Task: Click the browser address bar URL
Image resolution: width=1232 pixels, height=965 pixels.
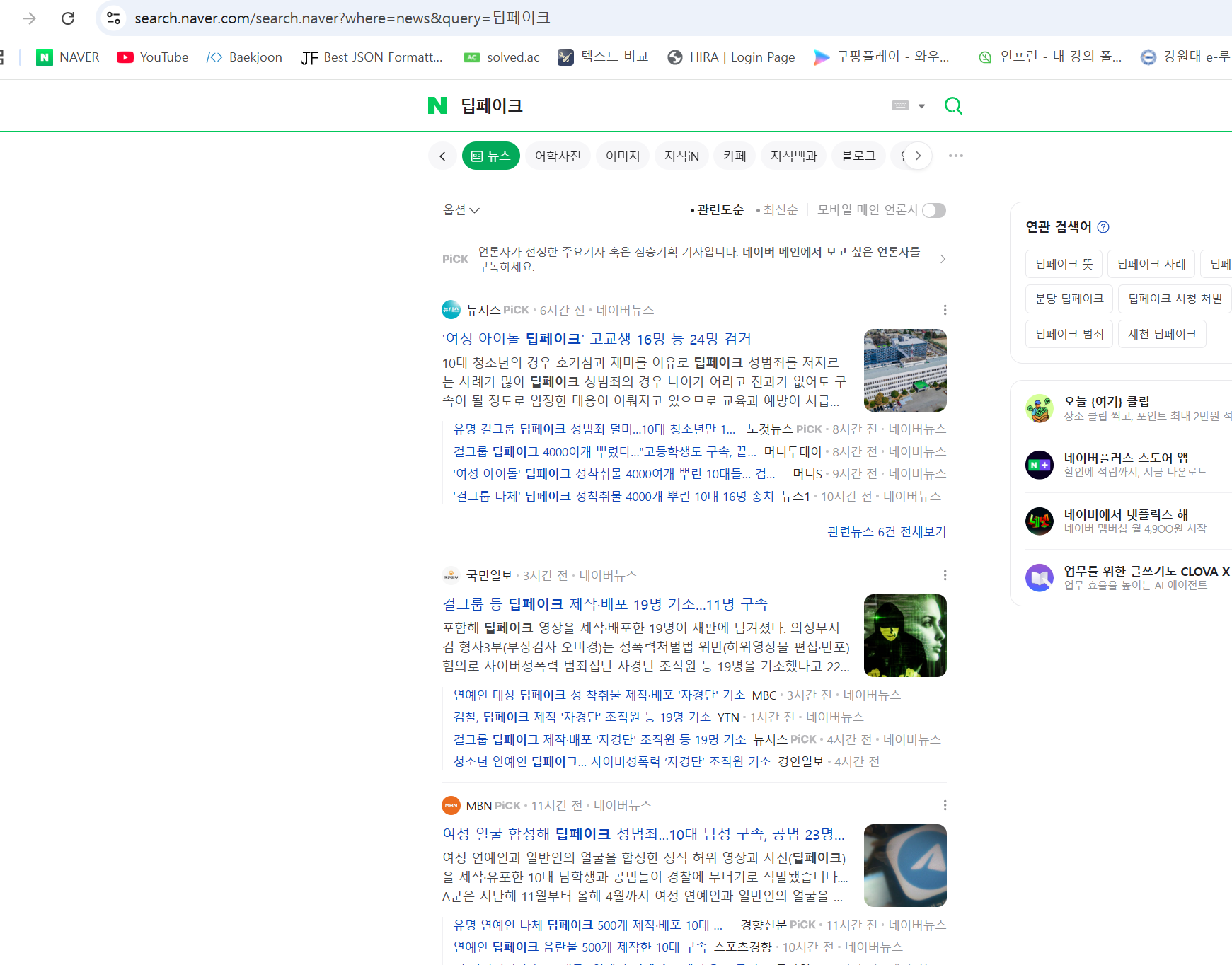Action: click(x=342, y=18)
